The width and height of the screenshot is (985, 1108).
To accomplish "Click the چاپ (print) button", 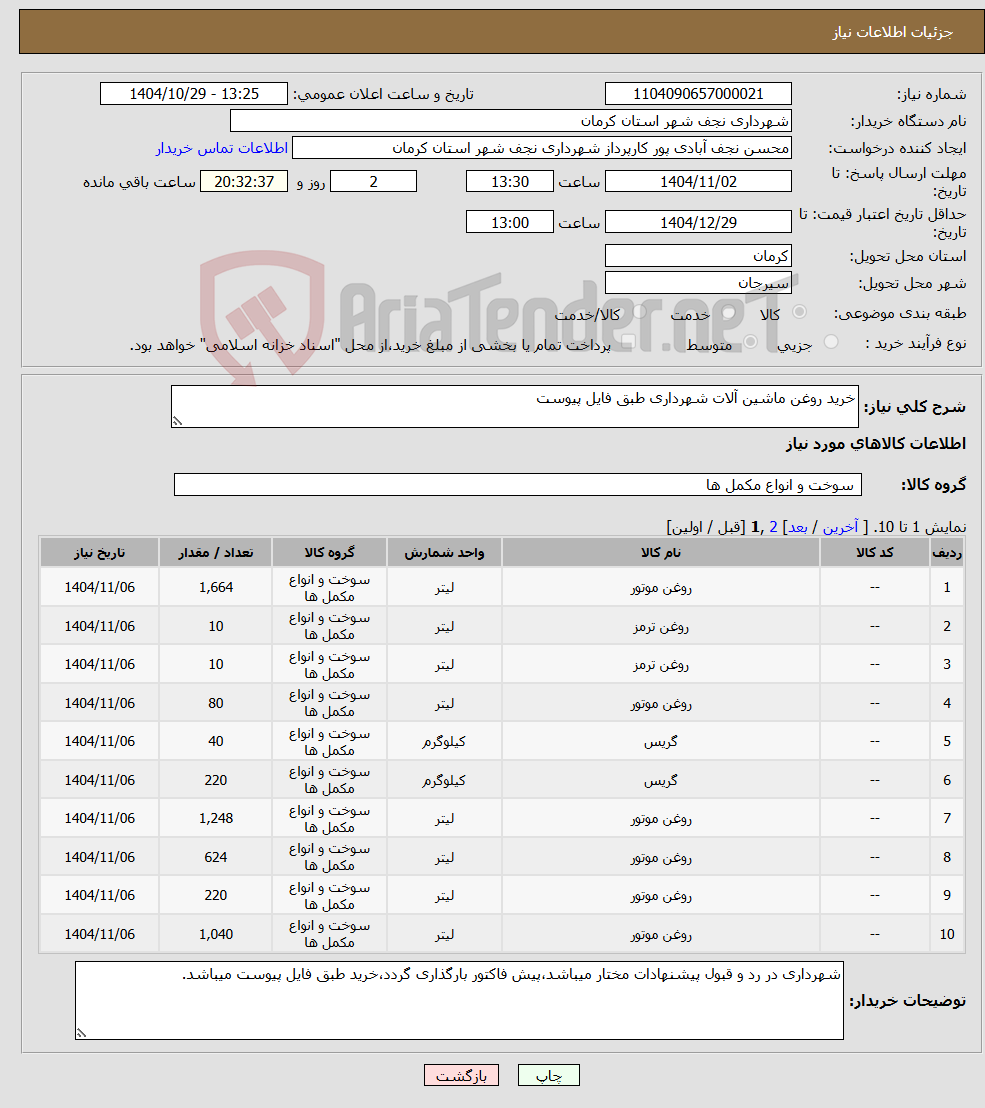I will coord(548,1075).
